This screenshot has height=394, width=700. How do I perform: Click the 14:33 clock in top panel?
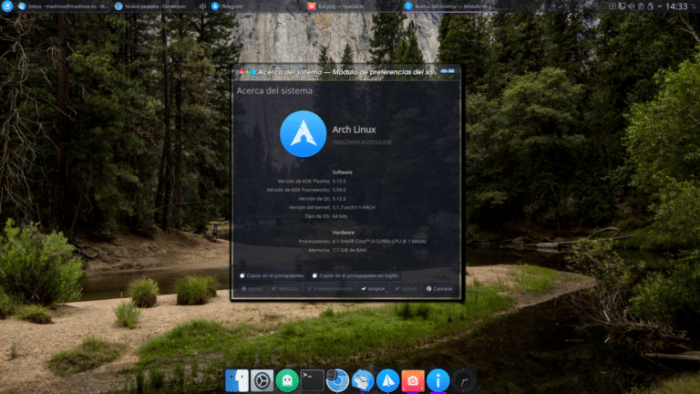tap(676, 6)
